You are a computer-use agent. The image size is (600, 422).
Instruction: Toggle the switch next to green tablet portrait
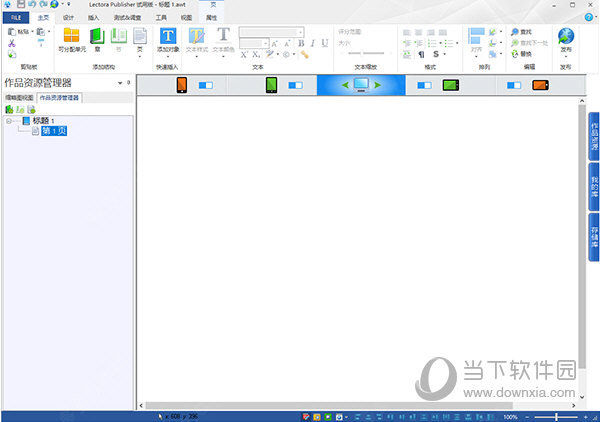(x=295, y=85)
